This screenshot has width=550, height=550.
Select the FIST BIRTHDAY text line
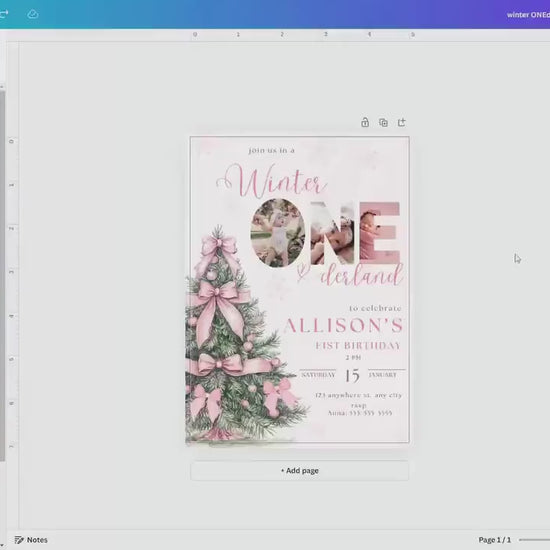(x=358, y=346)
